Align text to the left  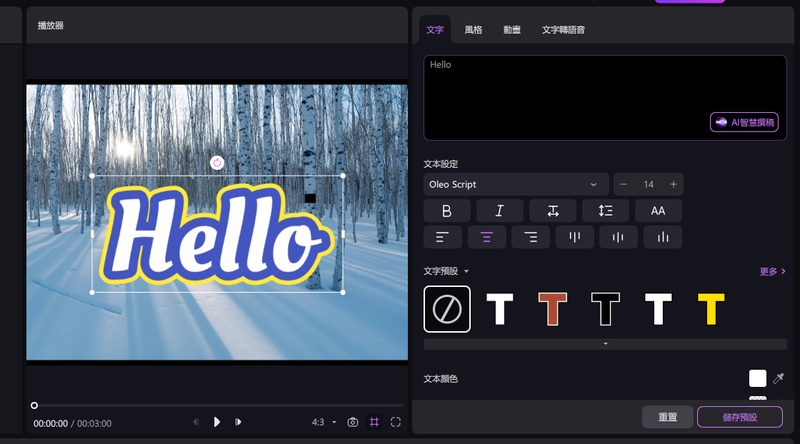442,237
